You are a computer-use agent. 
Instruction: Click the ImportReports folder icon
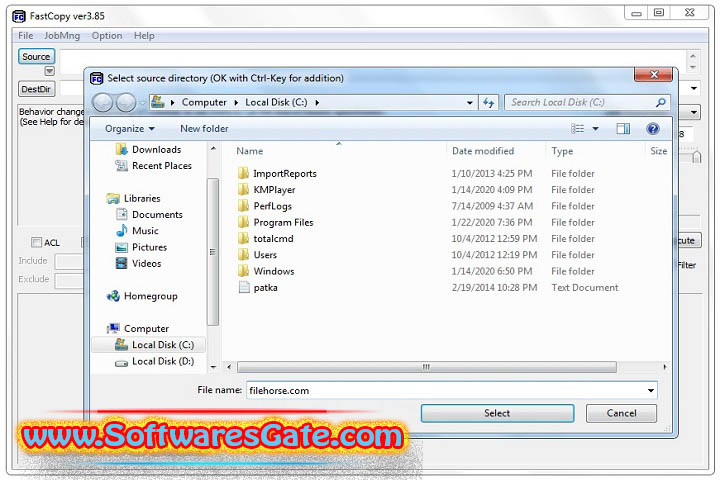click(243, 173)
